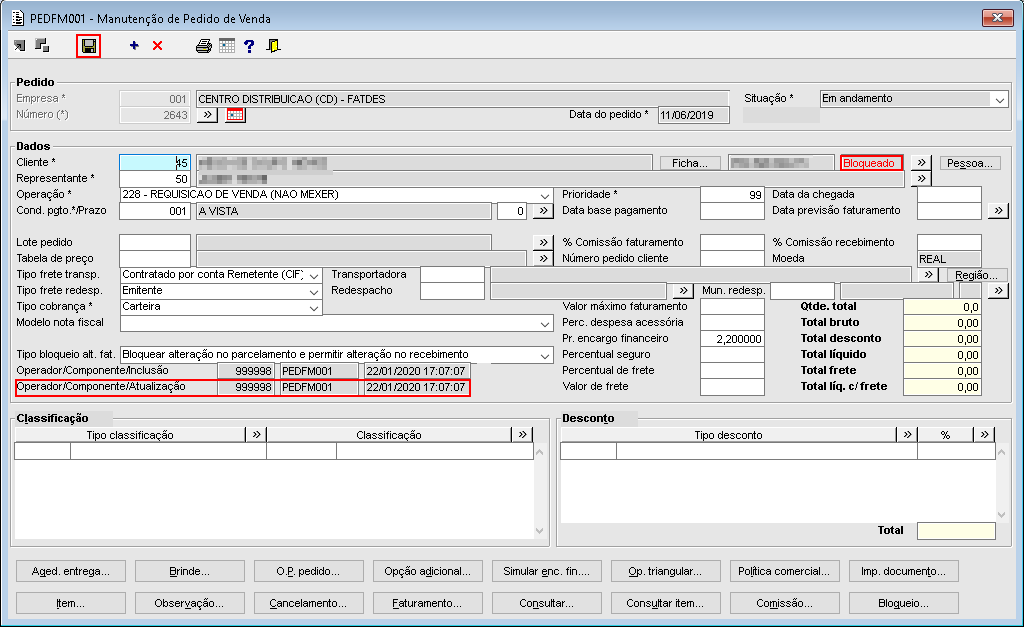The height and width of the screenshot is (627, 1024).
Task: Click the toolbar table grid icon
Action: coord(227,46)
